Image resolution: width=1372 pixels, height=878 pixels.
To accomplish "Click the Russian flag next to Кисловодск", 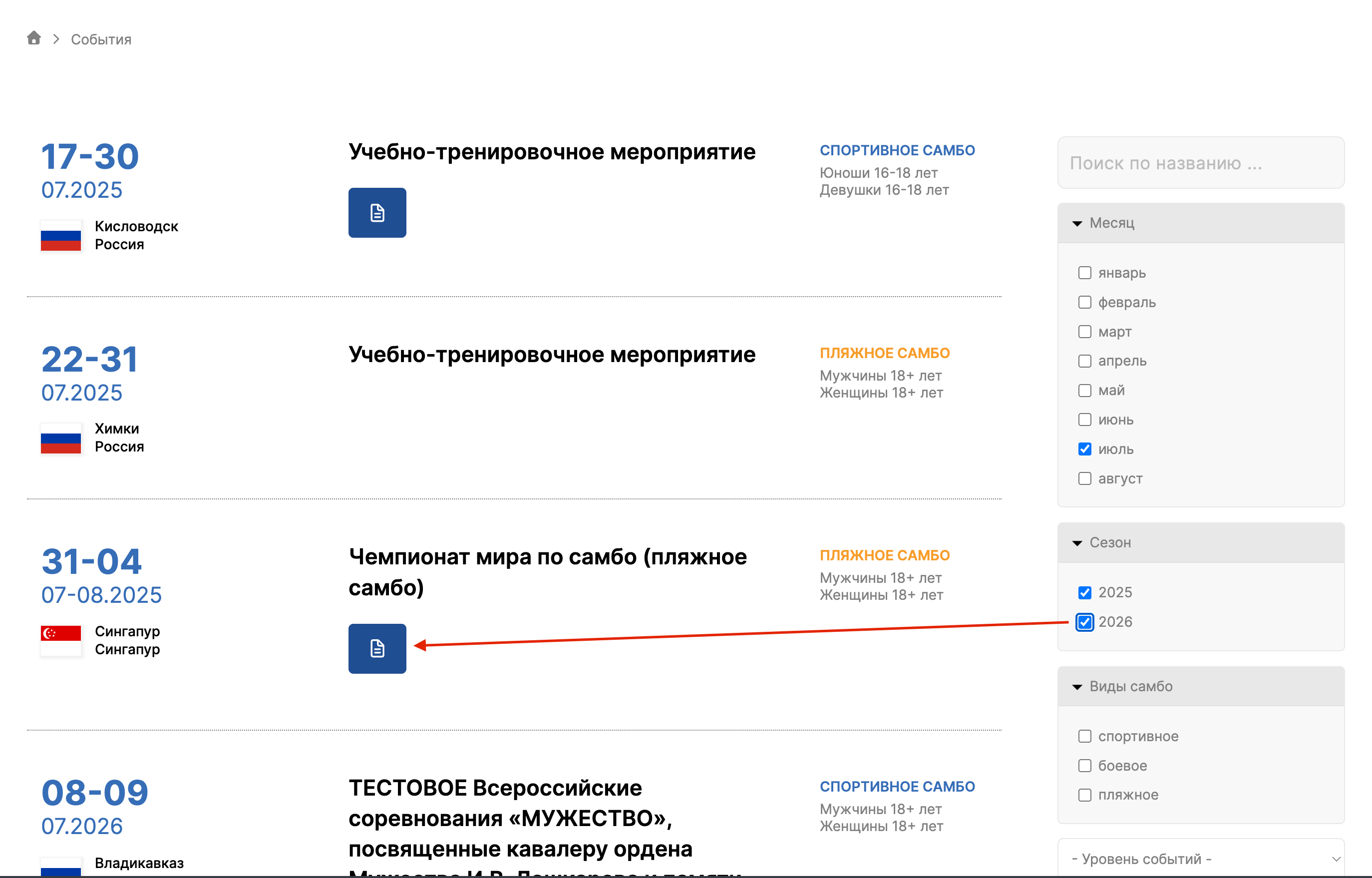I will (x=61, y=235).
